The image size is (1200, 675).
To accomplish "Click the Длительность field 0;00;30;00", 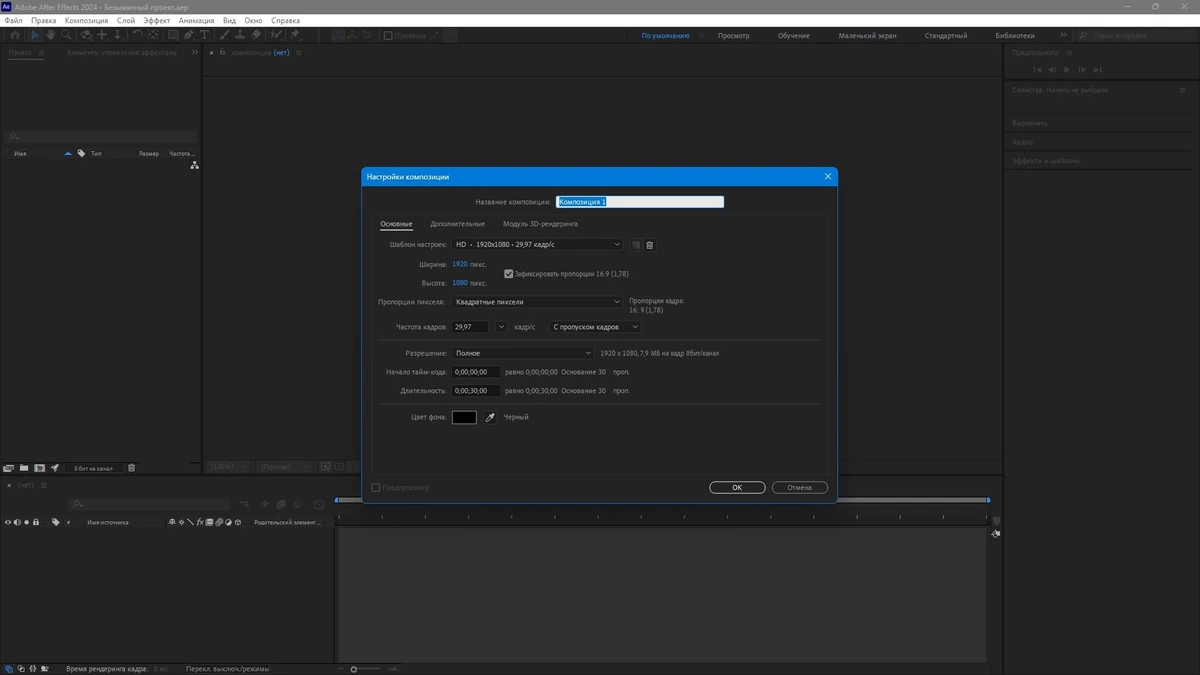I will click(476, 391).
